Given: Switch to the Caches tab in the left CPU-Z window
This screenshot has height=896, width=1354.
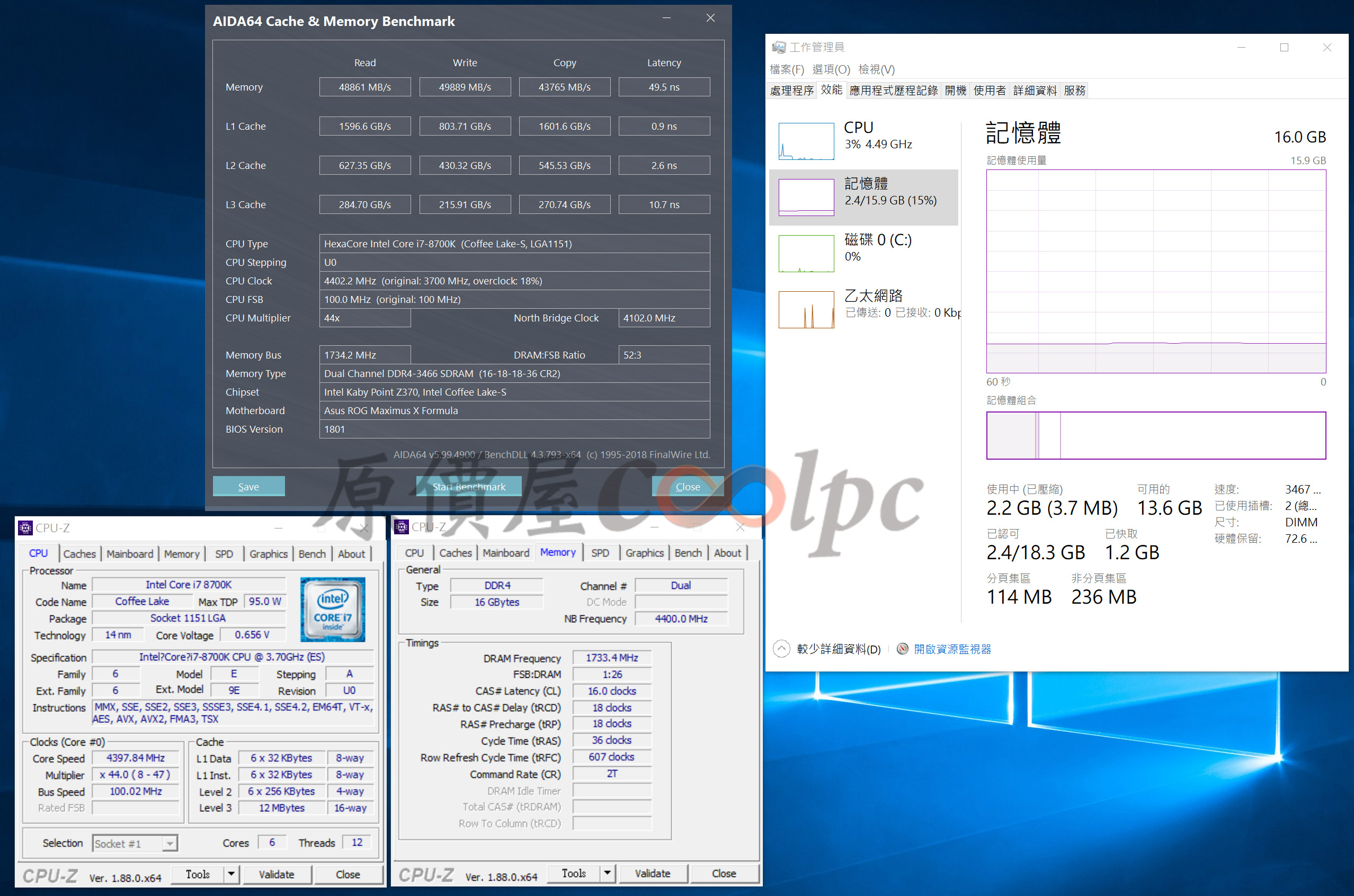Looking at the screenshot, I should [x=79, y=554].
